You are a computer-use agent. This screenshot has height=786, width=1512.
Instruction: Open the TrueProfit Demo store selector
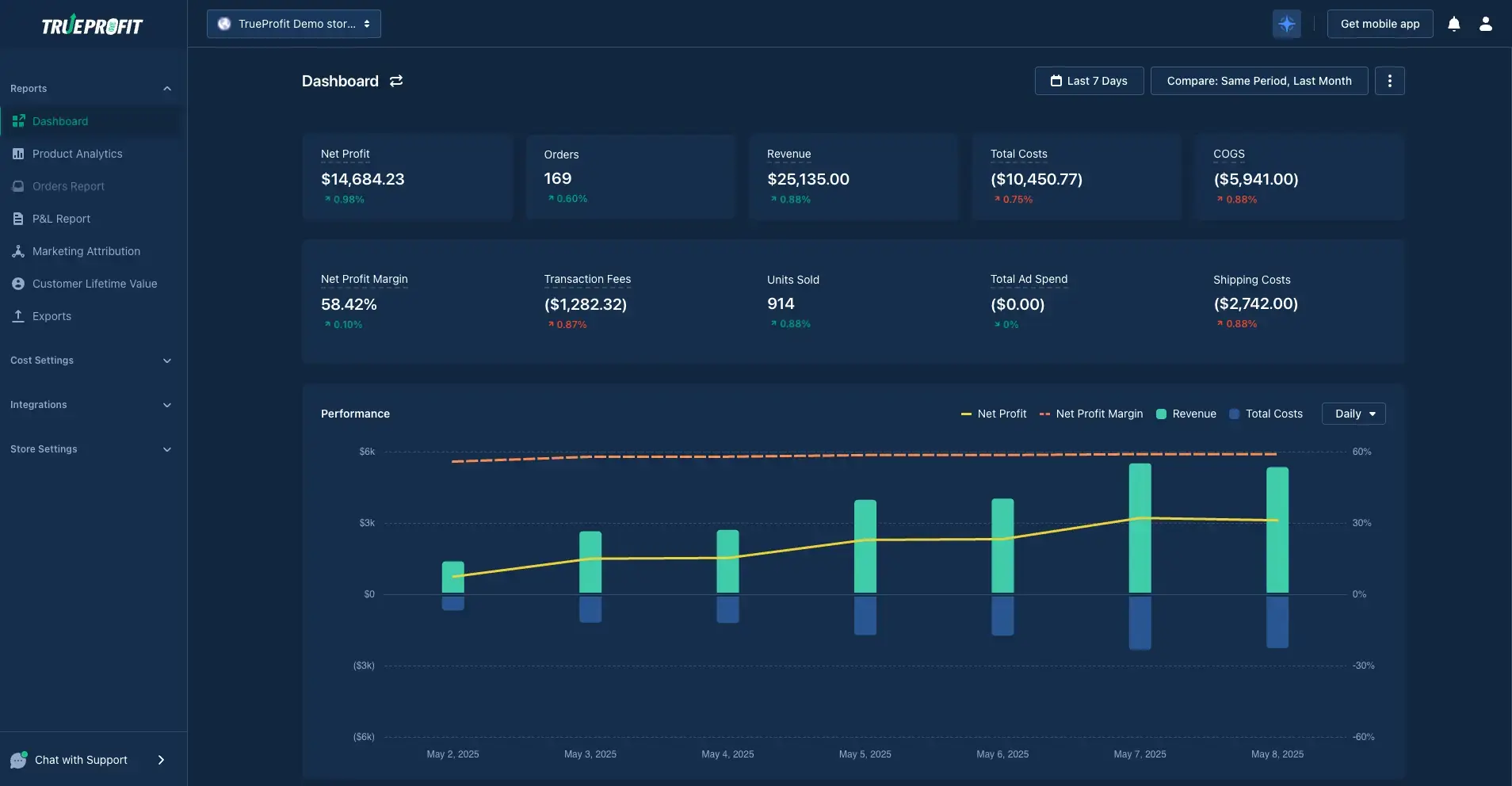pos(294,24)
